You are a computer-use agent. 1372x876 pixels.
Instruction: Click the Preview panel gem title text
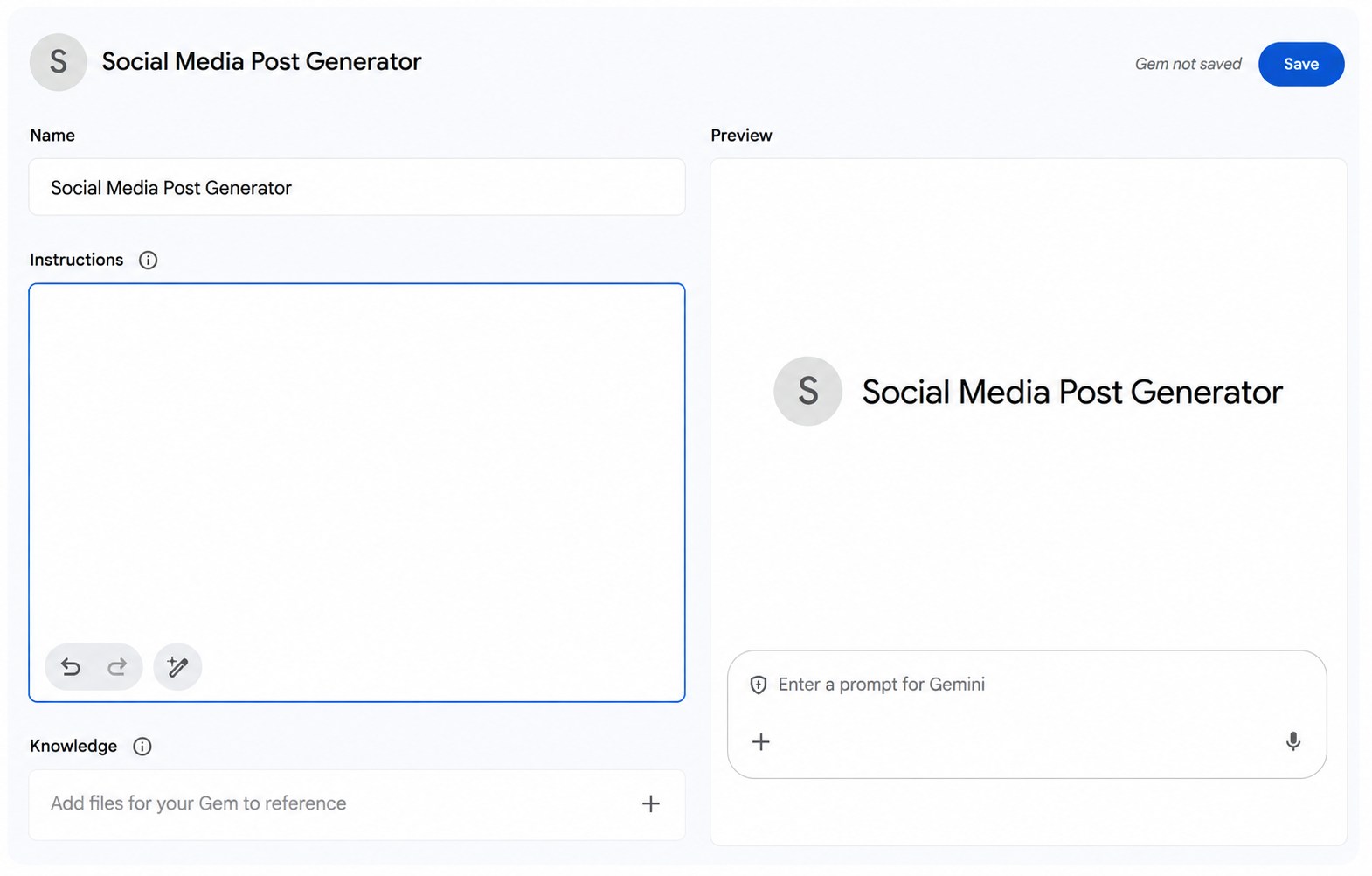[1072, 392]
